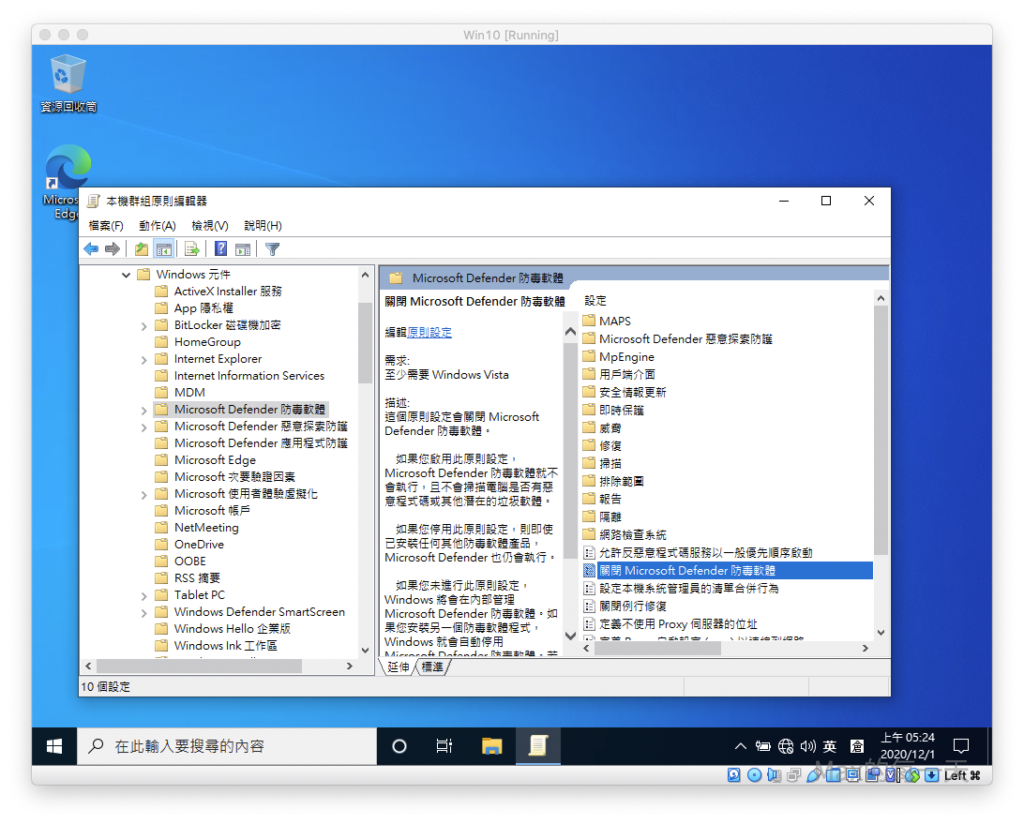Click the 原則設定 edit link

point(429,332)
